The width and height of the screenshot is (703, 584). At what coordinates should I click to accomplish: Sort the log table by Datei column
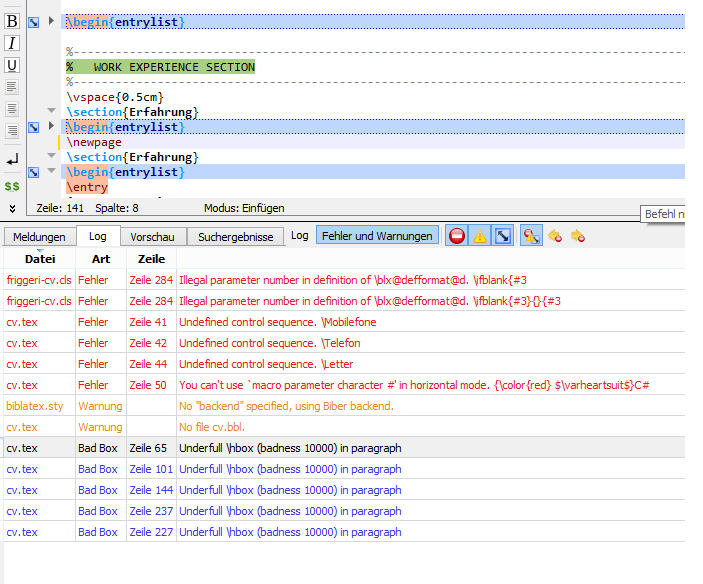coord(40,259)
